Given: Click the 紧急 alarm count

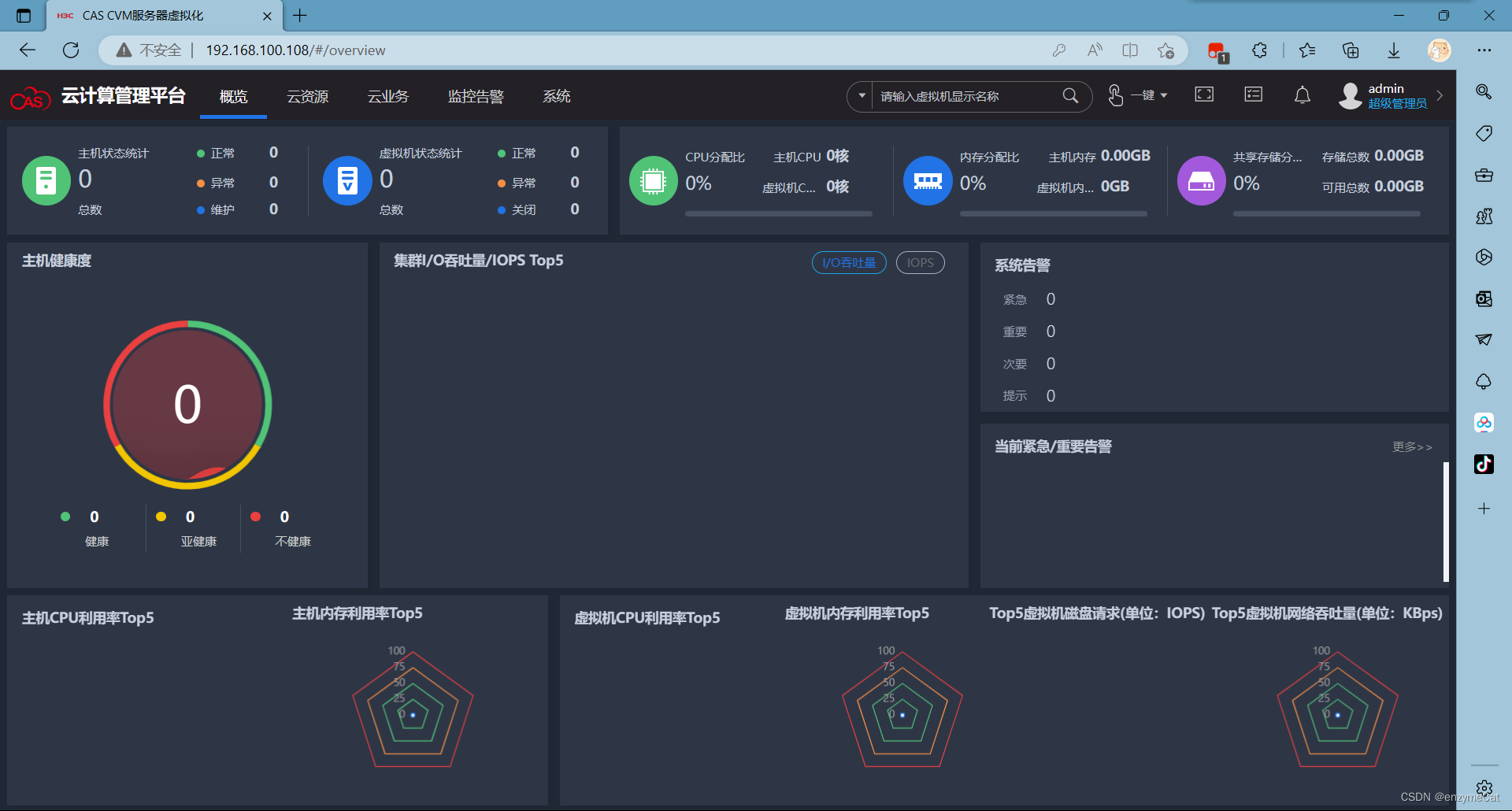Looking at the screenshot, I should pyautogui.click(x=1051, y=299).
